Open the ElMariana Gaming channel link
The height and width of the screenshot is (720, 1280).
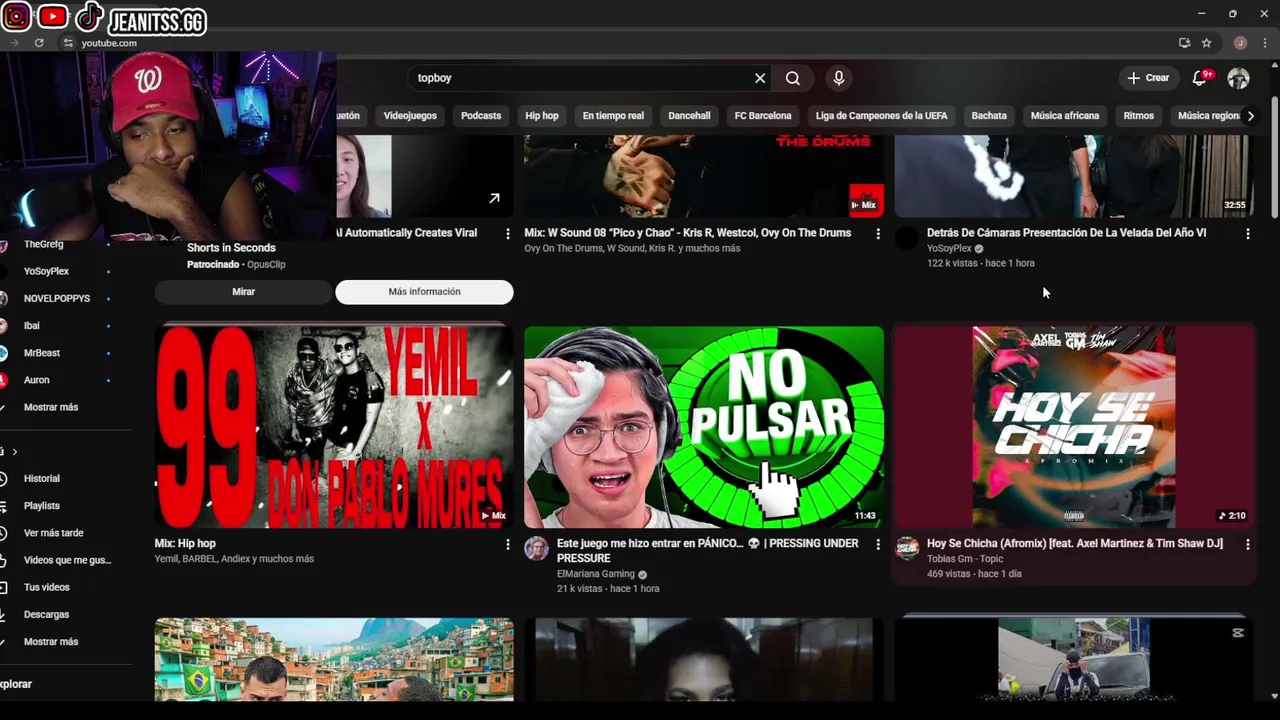click(595, 574)
